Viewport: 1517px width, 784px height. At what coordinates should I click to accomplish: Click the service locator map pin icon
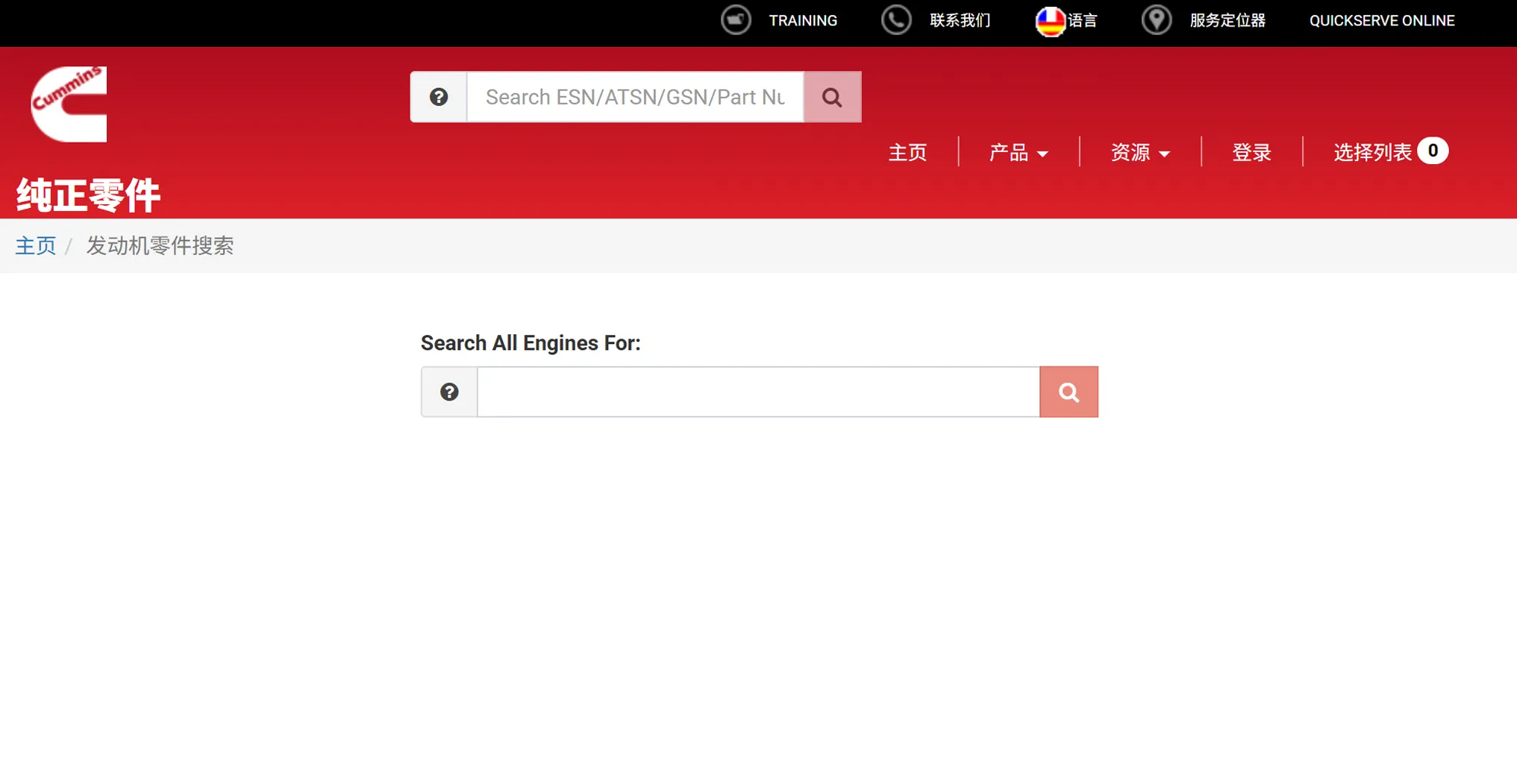tap(1156, 20)
